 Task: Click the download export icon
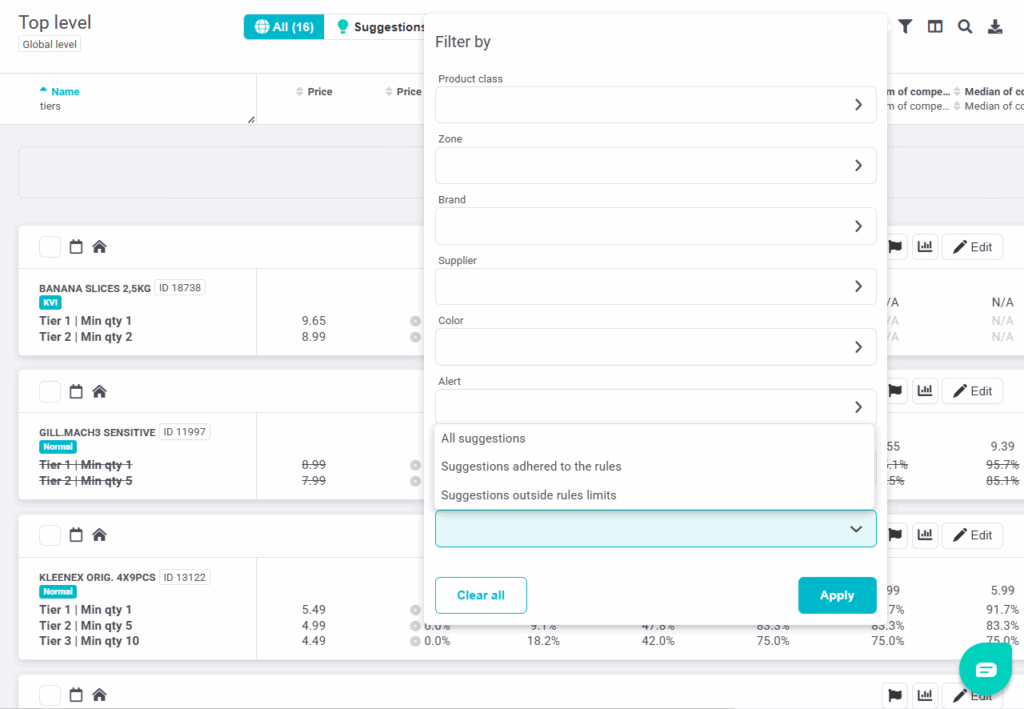(x=995, y=27)
